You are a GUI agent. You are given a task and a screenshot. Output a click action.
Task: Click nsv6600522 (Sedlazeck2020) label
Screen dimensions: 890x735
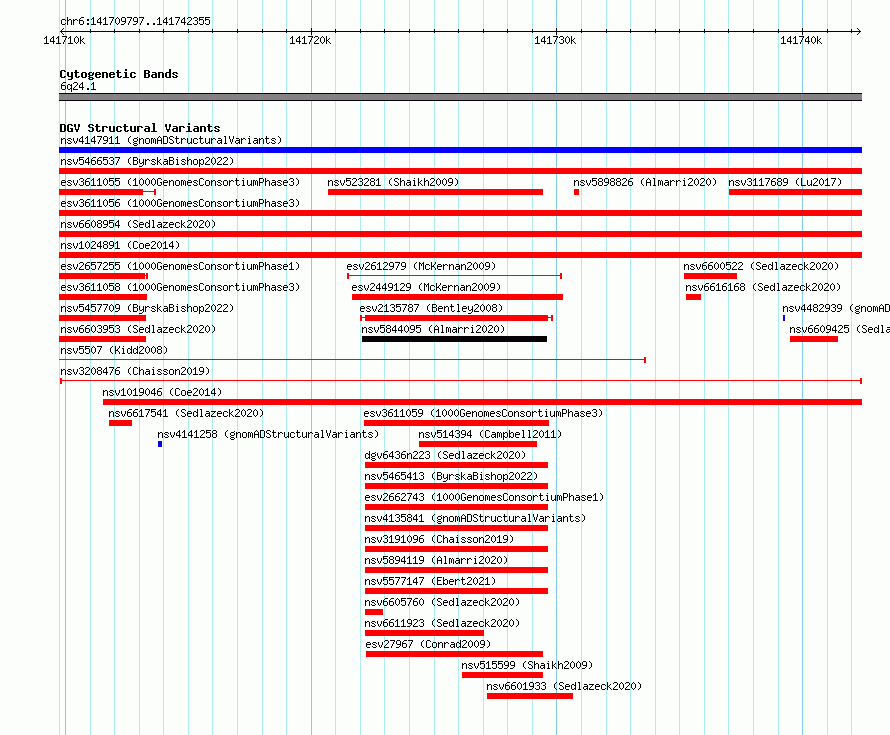(x=761, y=266)
